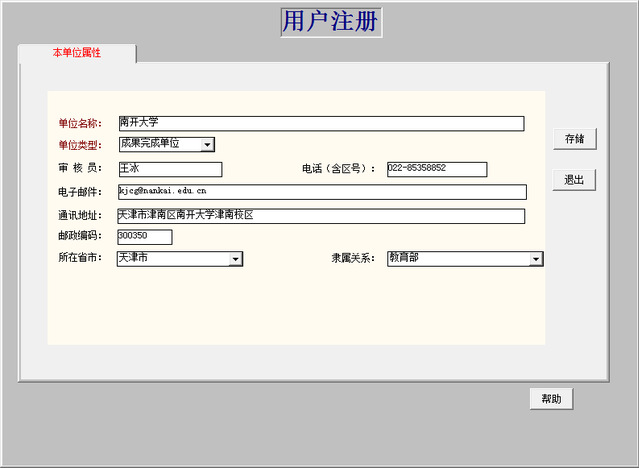Click the 电话（含区号） label
This screenshot has width=639, height=468.
[339, 168]
